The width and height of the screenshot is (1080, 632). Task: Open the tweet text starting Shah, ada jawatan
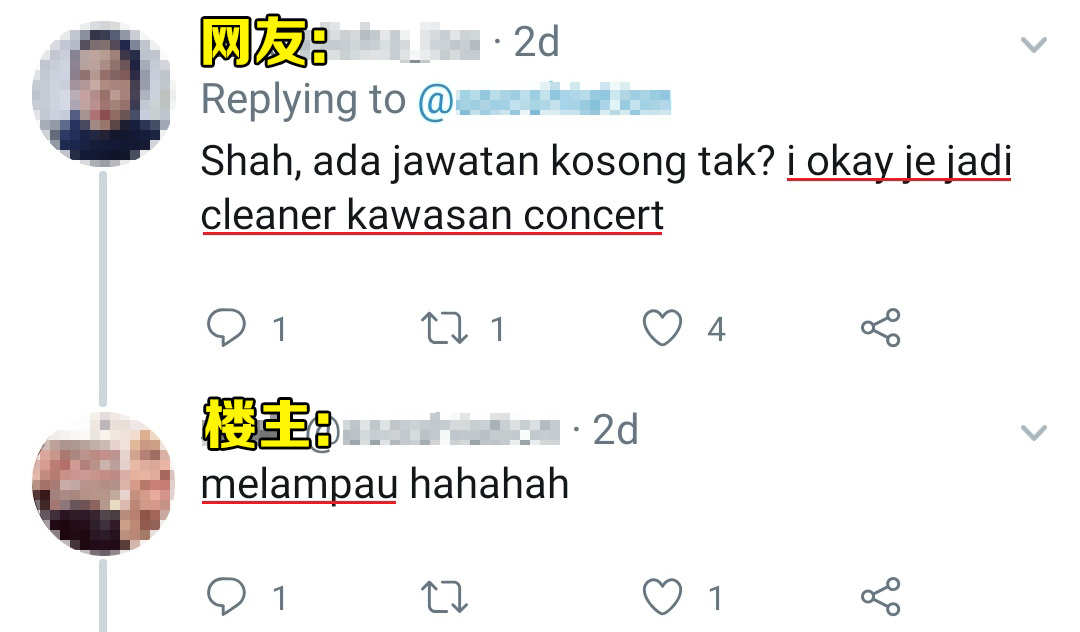pyautogui.click(x=606, y=188)
